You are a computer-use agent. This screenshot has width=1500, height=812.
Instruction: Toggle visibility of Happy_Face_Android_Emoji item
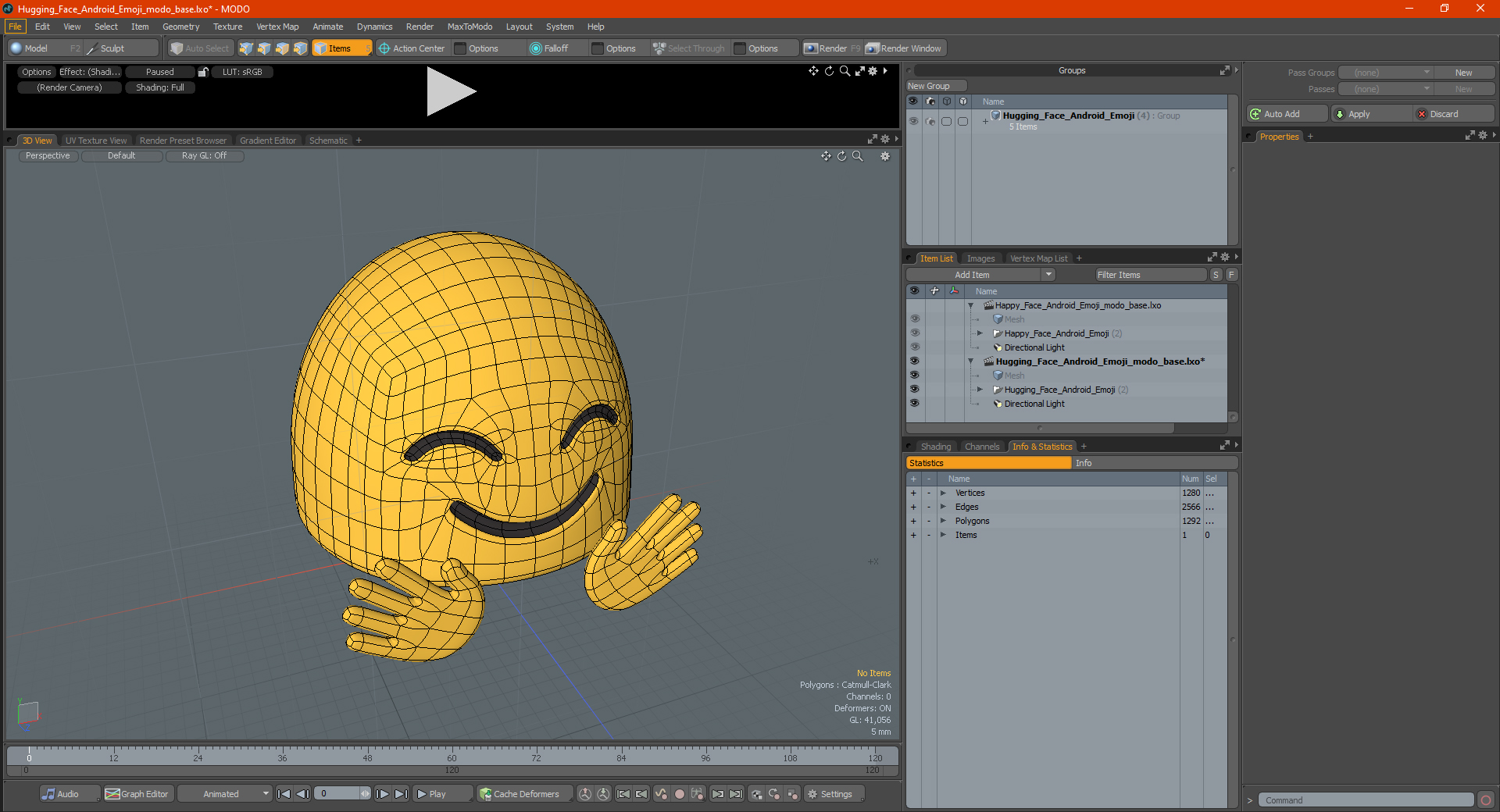914,333
